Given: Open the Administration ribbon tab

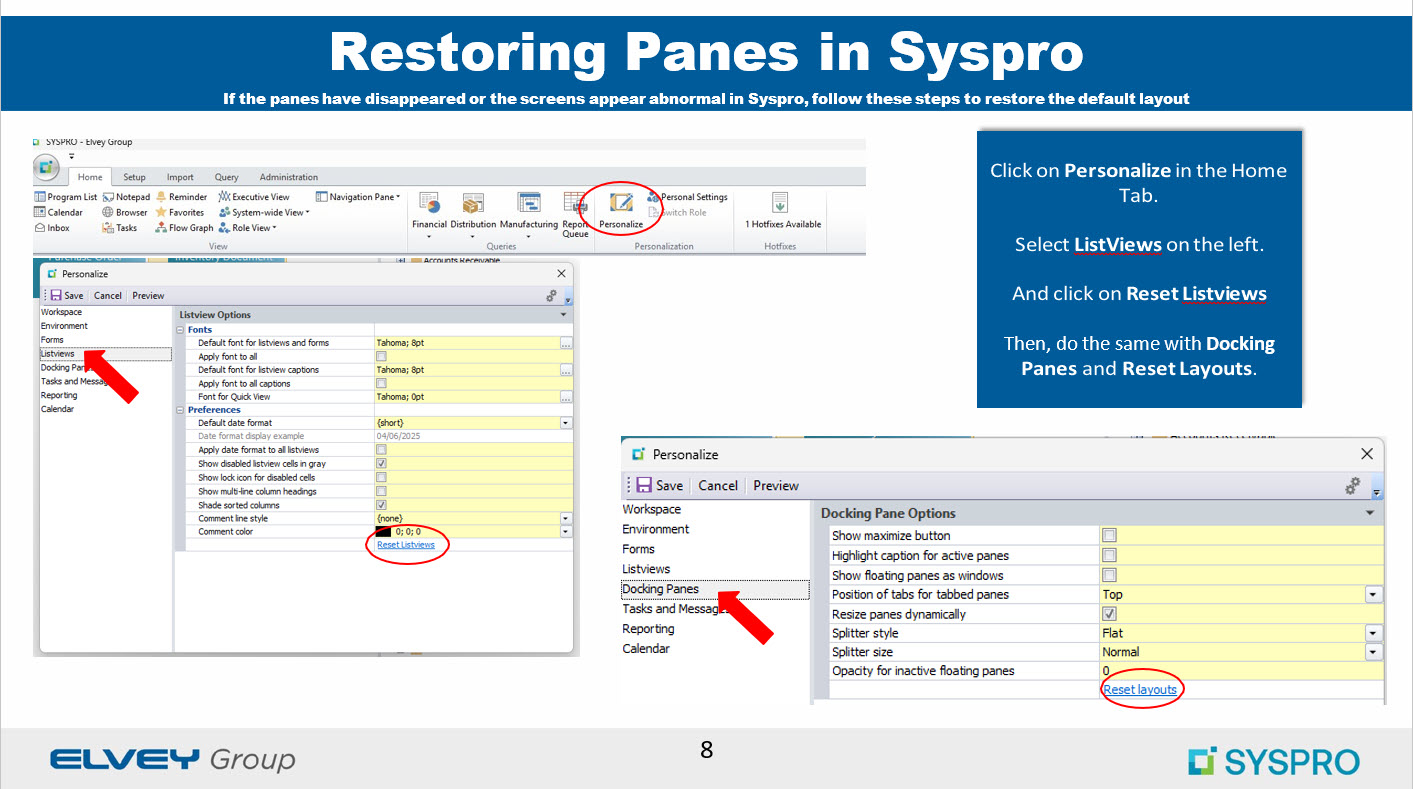Looking at the screenshot, I should coord(288,177).
